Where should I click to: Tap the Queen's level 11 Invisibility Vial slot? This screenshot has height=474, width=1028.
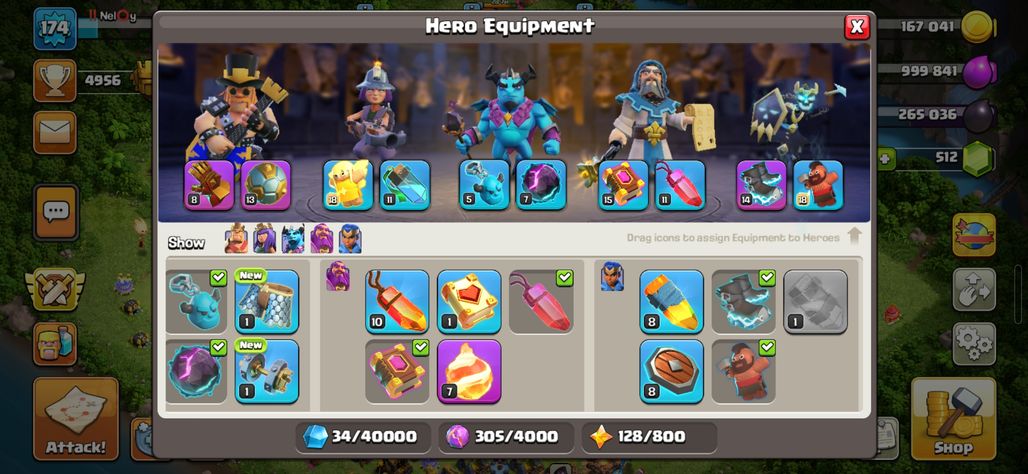(405, 185)
